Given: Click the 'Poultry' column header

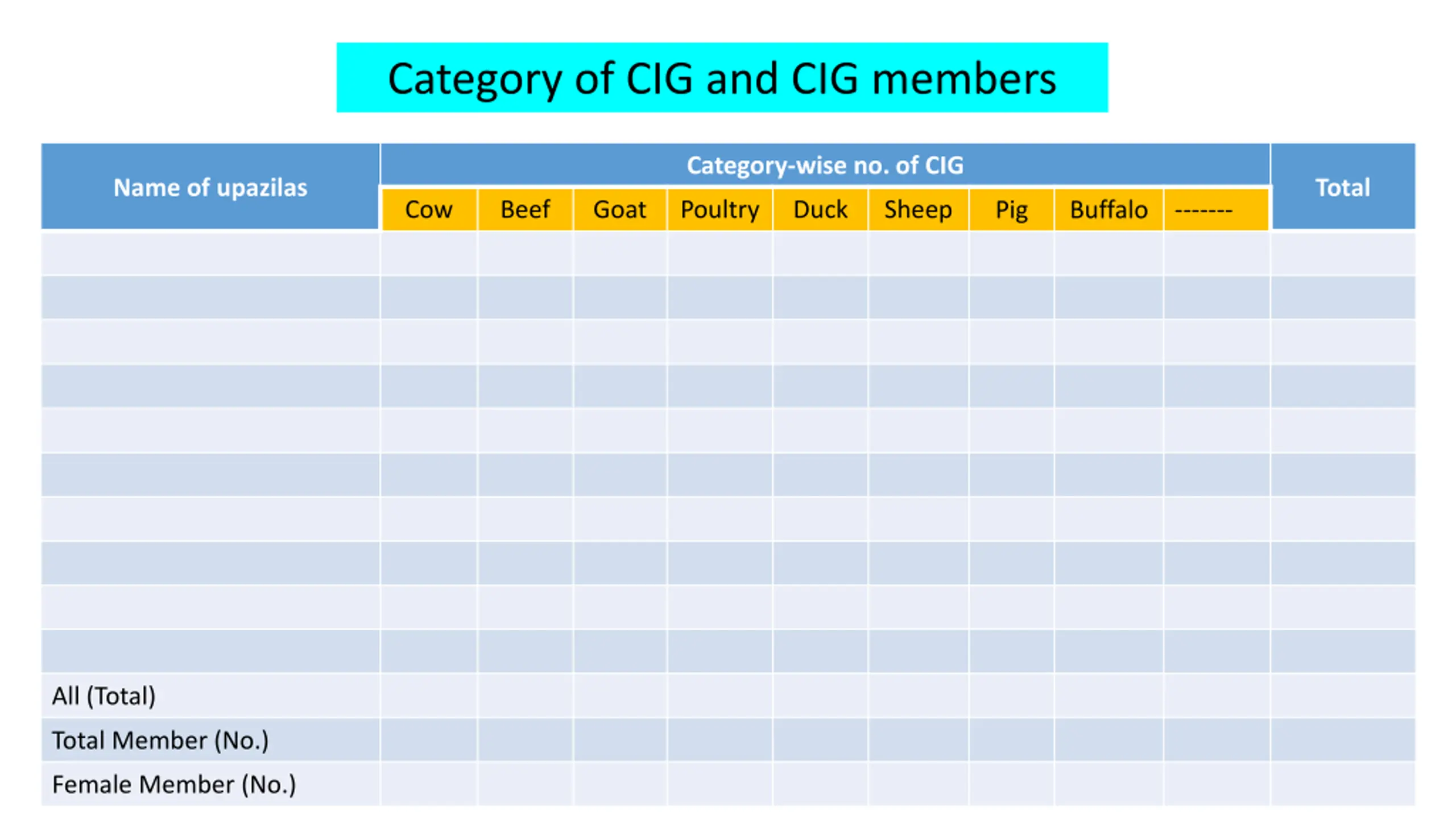Looking at the screenshot, I should (x=720, y=209).
